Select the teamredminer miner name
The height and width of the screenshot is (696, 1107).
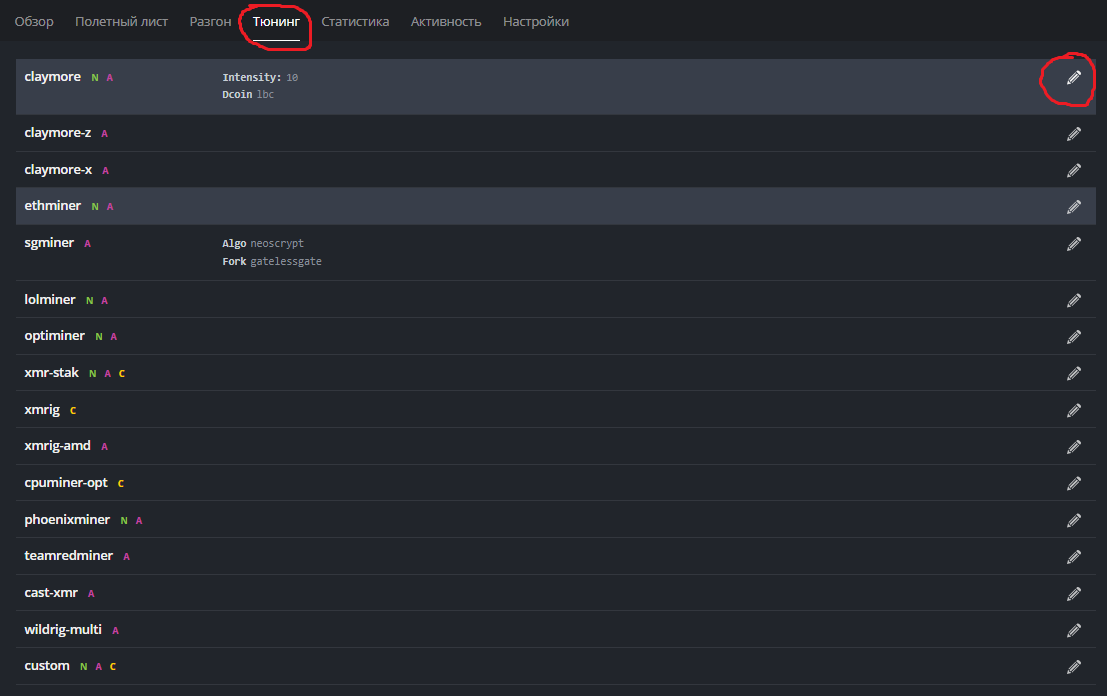[68, 556]
